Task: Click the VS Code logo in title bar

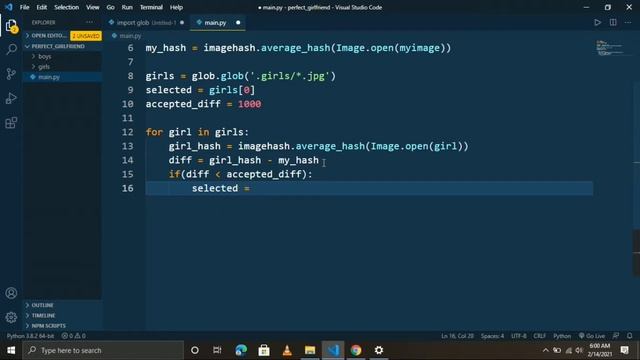Action: [x=9, y=7]
